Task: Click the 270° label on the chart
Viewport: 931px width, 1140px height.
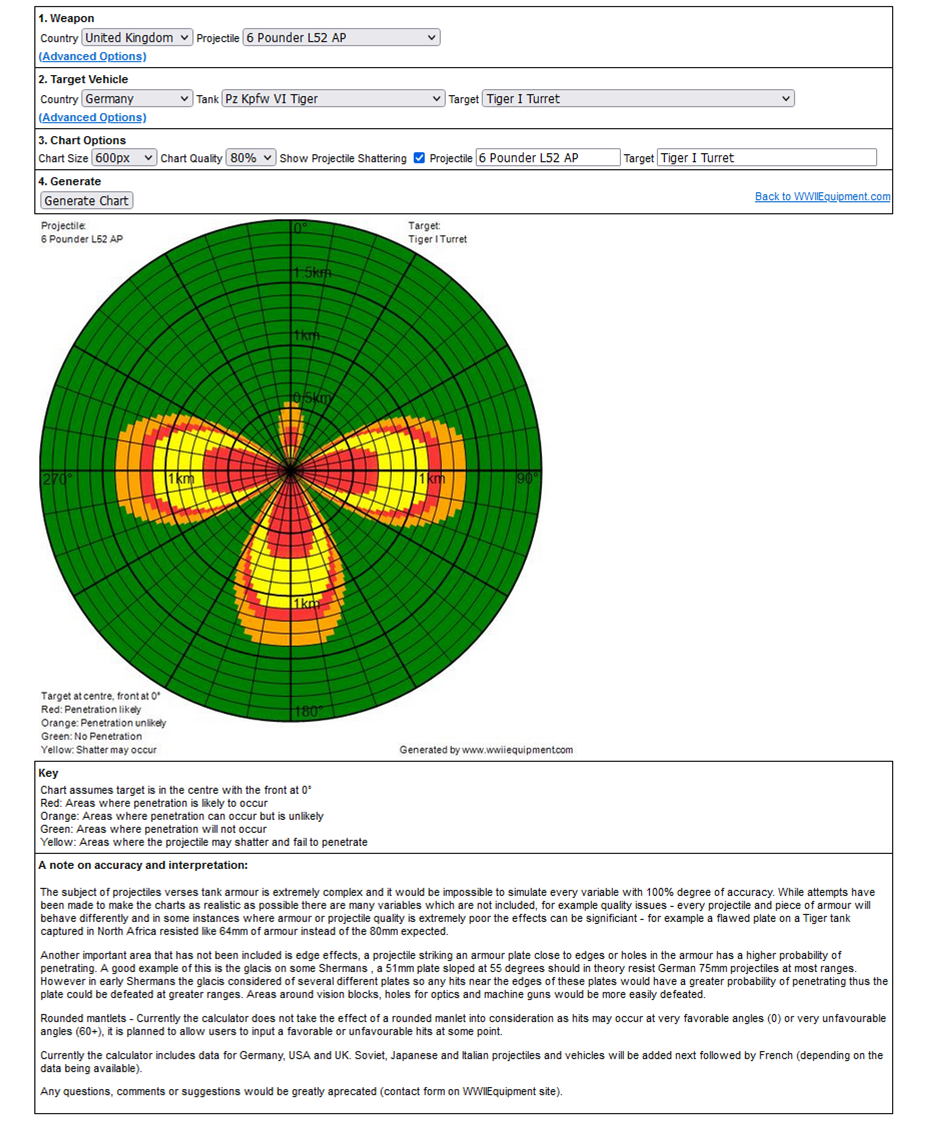Action: click(57, 479)
